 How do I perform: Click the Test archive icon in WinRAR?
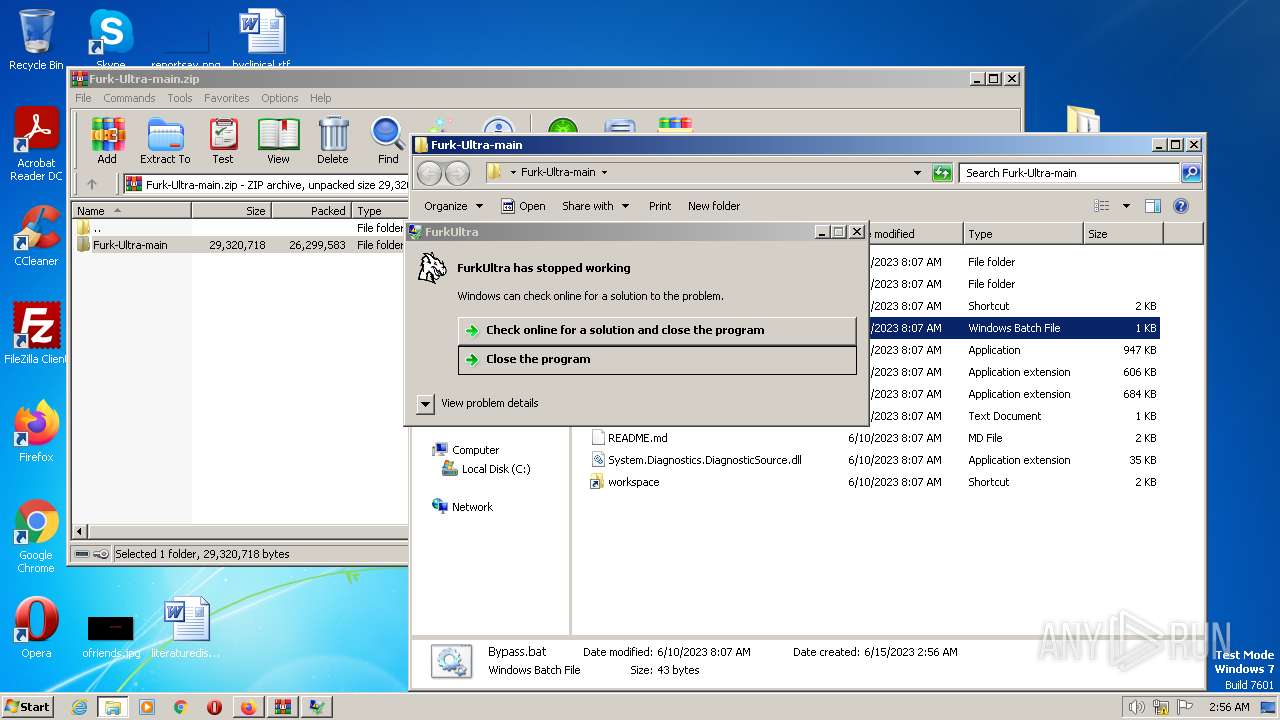coord(223,140)
